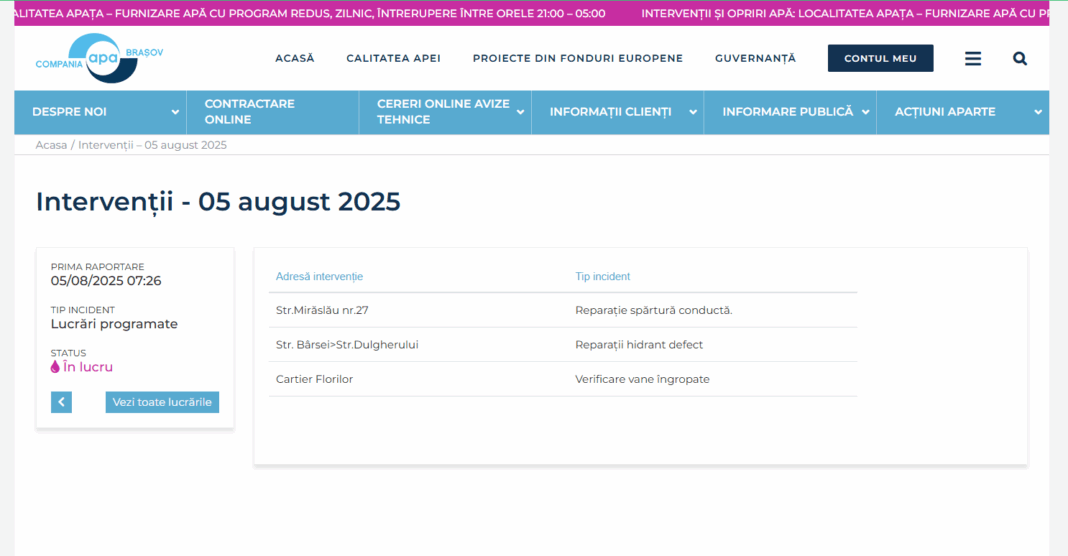Open the Despre Noi menu label

pyautogui.click(x=69, y=112)
